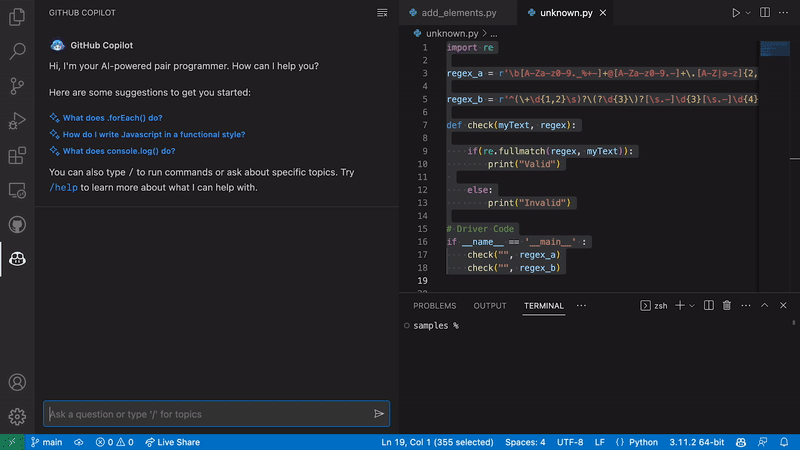Open the new terminal launch profile dropdown
The image size is (800, 450).
(x=692, y=305)
